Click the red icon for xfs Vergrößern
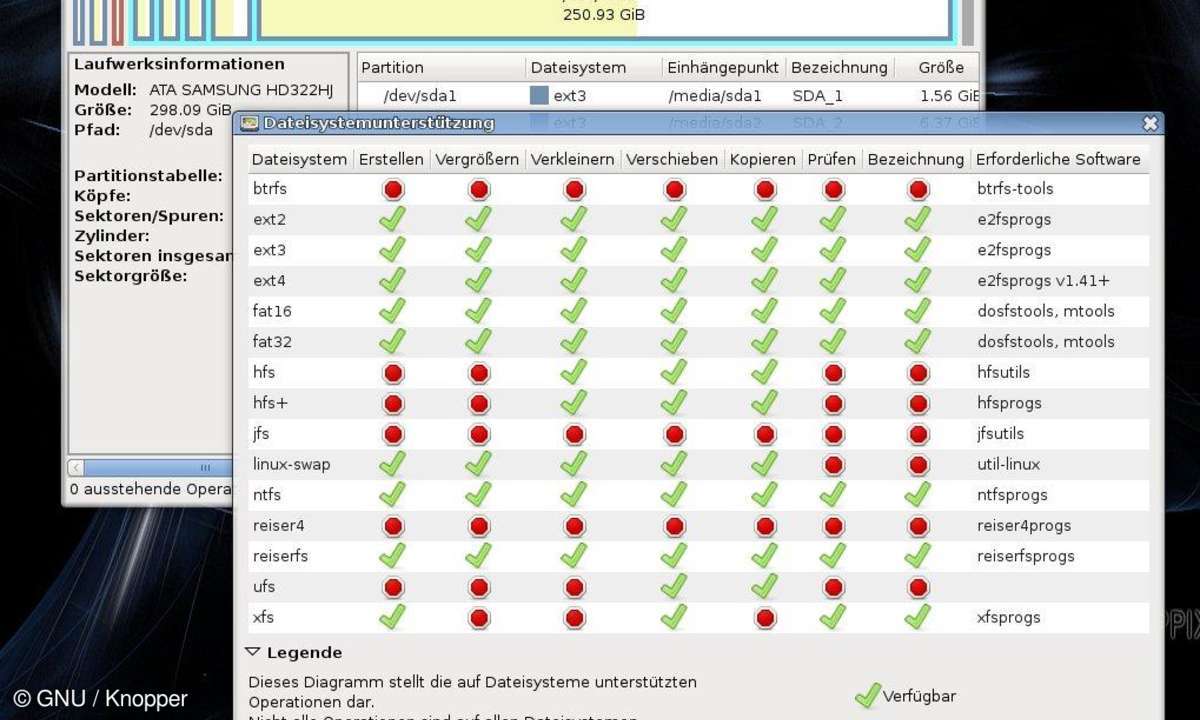The image size is (1200, 720). pos(479,618)
